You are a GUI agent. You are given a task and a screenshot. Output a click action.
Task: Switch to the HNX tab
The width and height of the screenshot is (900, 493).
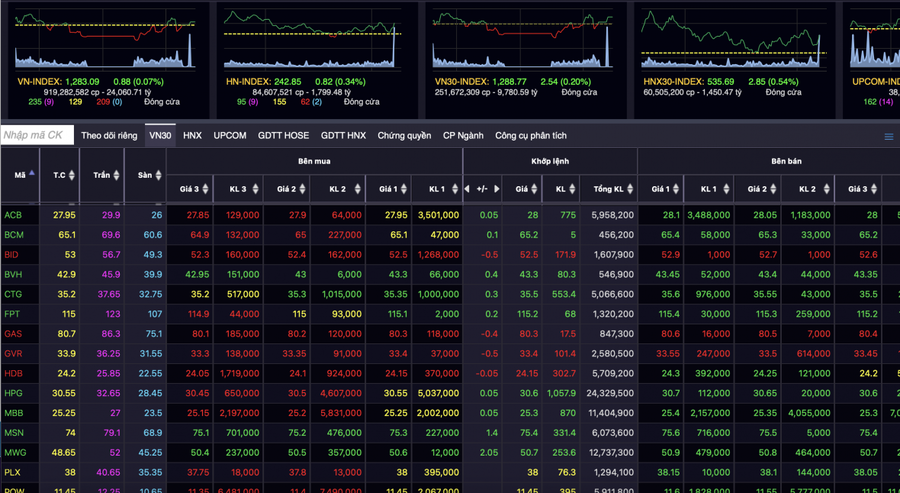click(192, 135)
